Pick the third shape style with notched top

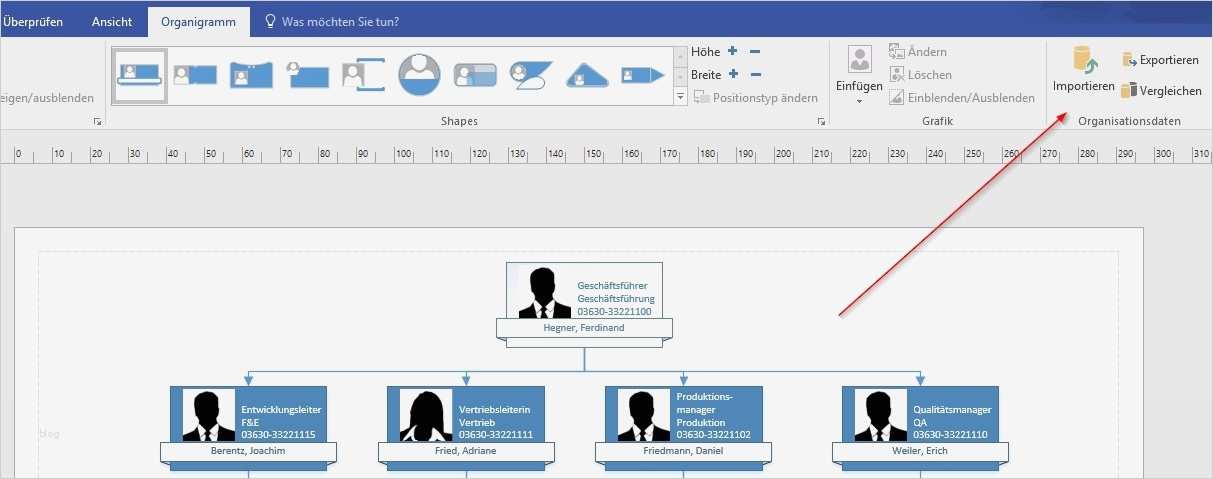click(251, 75)
